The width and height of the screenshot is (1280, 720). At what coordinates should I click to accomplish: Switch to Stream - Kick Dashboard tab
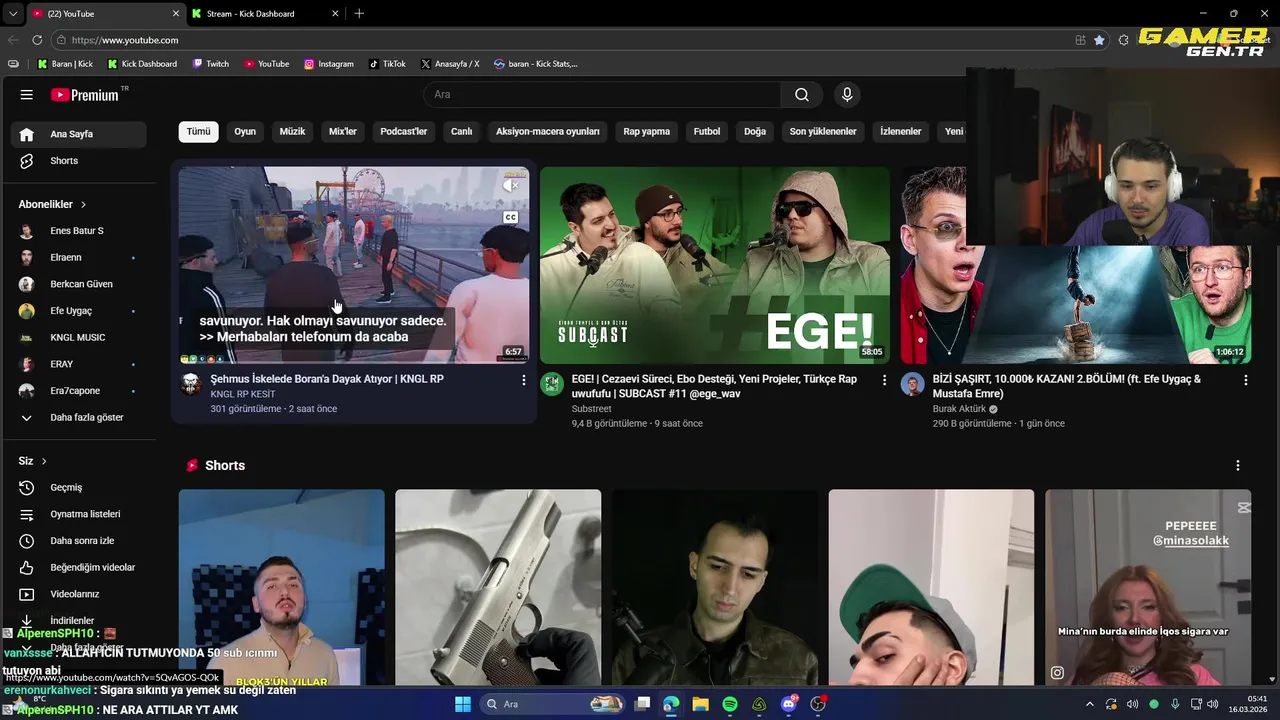click(x=265, y=14)
